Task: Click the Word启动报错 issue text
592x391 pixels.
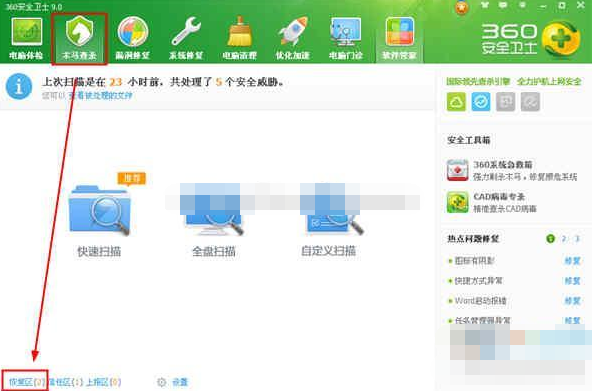Action: tap(480, 301)
